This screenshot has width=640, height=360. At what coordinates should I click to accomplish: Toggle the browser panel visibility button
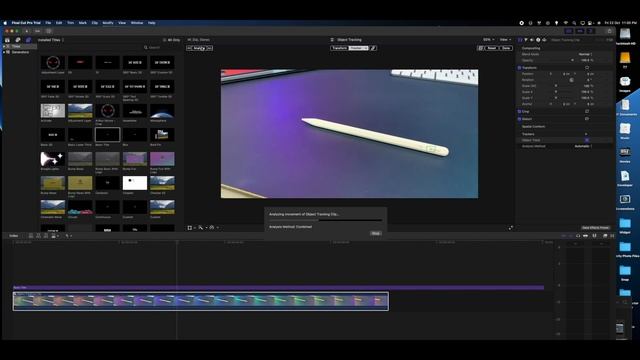tap(569, 31)
